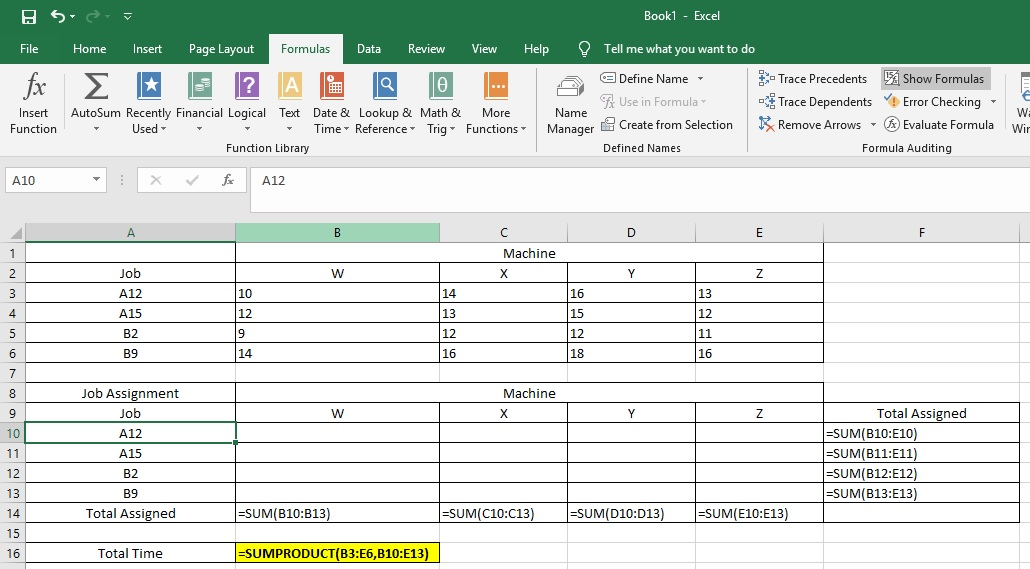Click Evaluate Formula
The height and width of the screenshot is (569, 1030).
[938, 125]
